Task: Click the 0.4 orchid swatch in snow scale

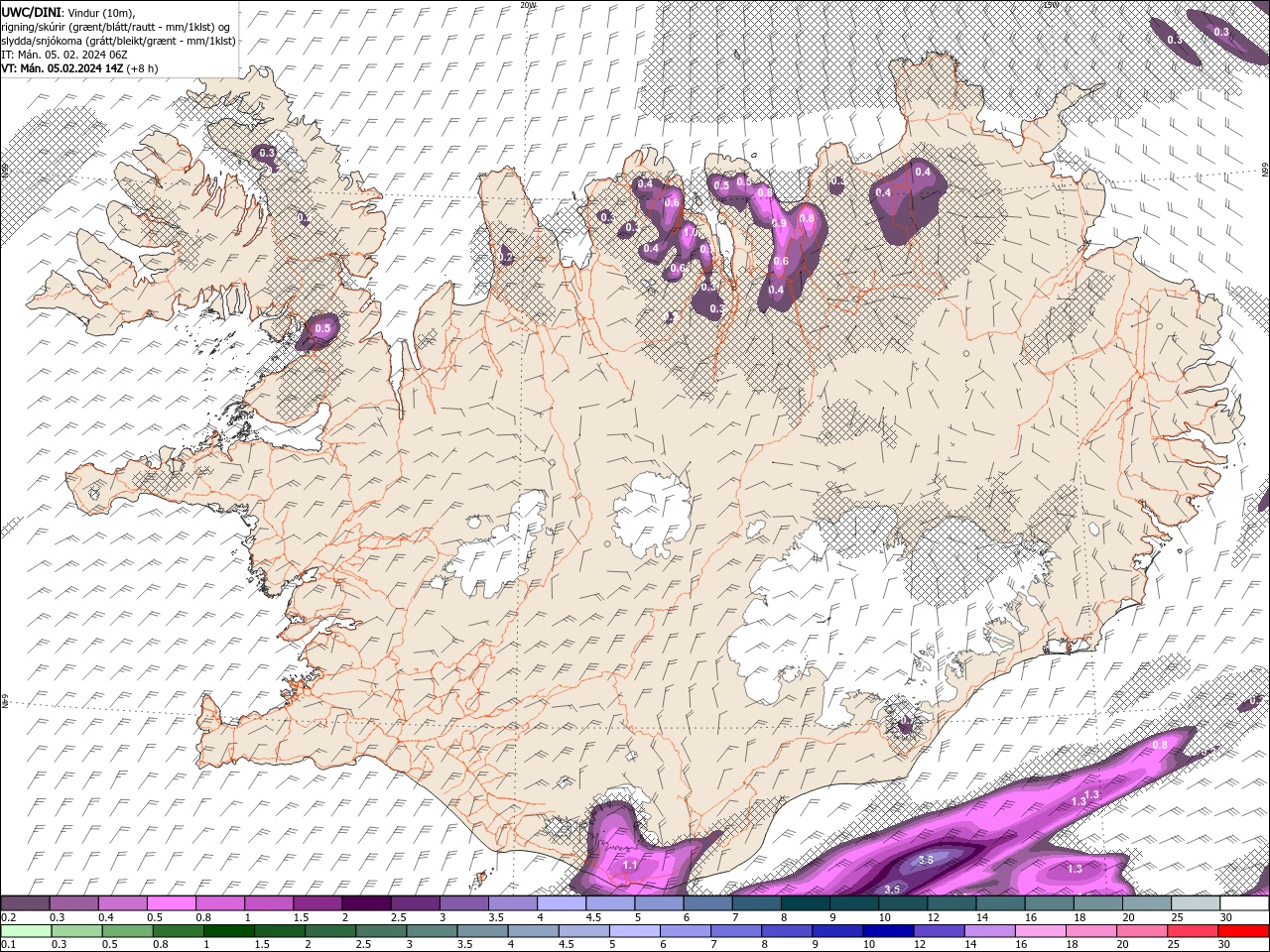Action: coord(122,903)
